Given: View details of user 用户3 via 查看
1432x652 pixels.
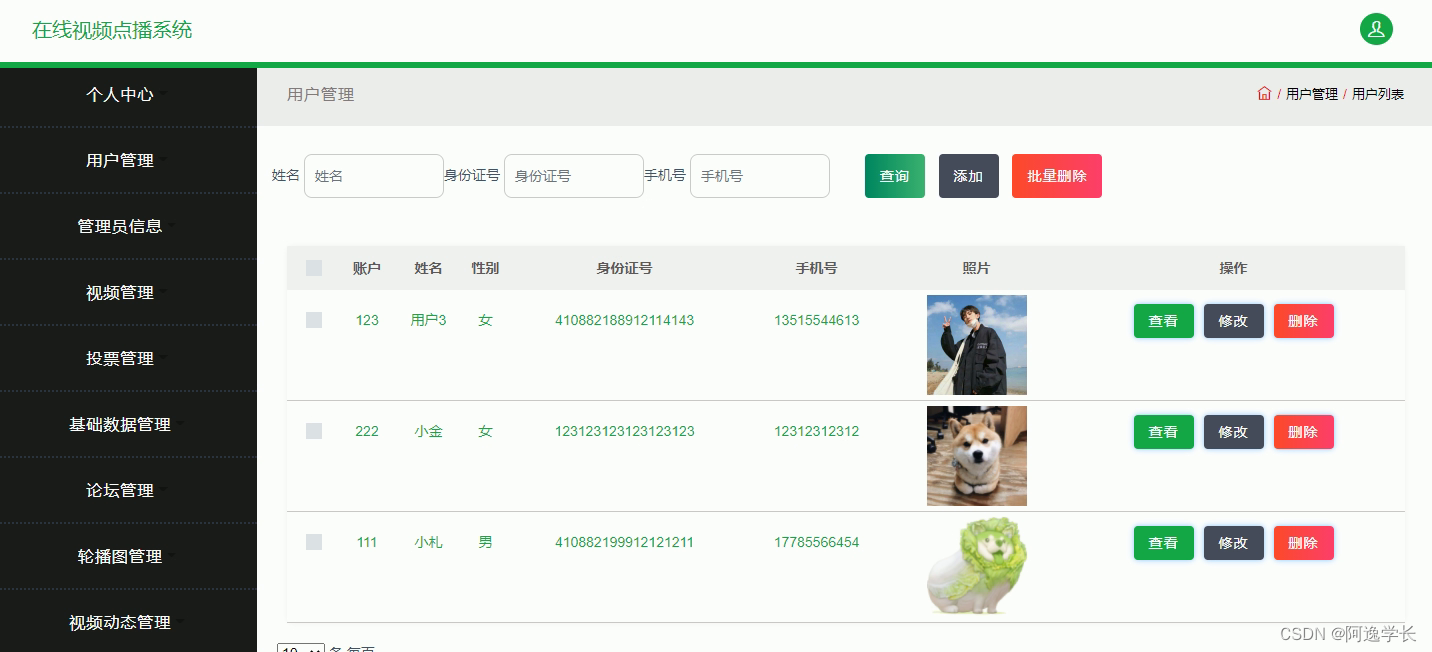Looking at the screenshot, I should click(x=1164, y=321).
